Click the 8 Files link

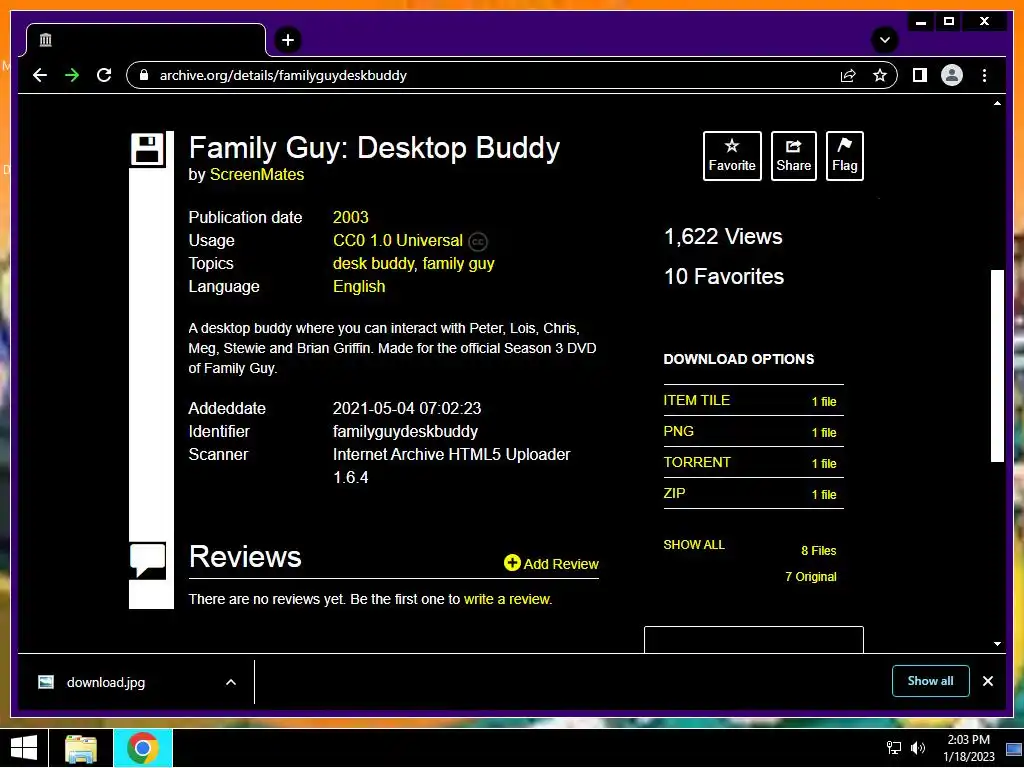coord(818,551)
